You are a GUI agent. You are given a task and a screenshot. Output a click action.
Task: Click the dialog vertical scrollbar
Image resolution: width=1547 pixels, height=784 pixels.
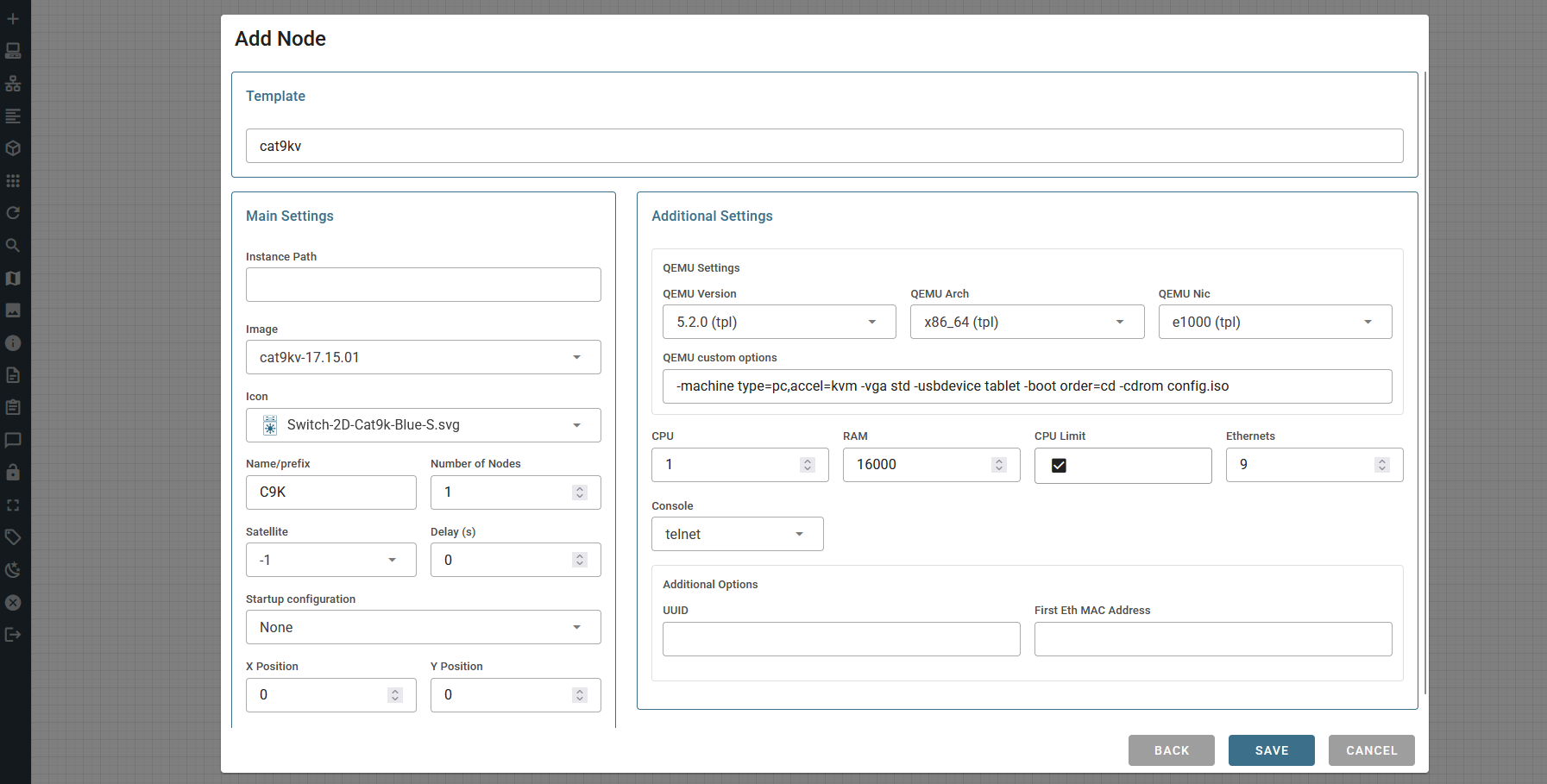tap(1425, 383)
